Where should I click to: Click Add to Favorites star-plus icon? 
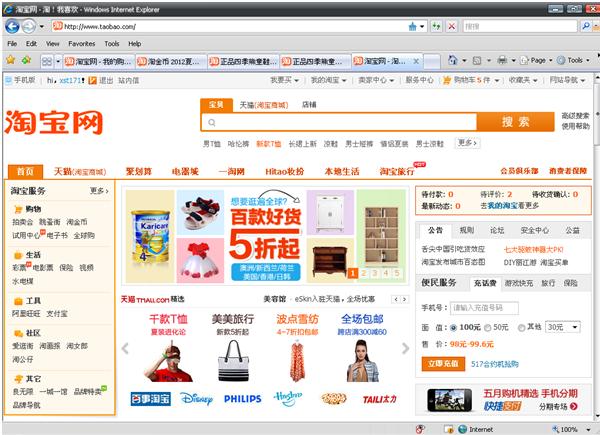[26, 60]
